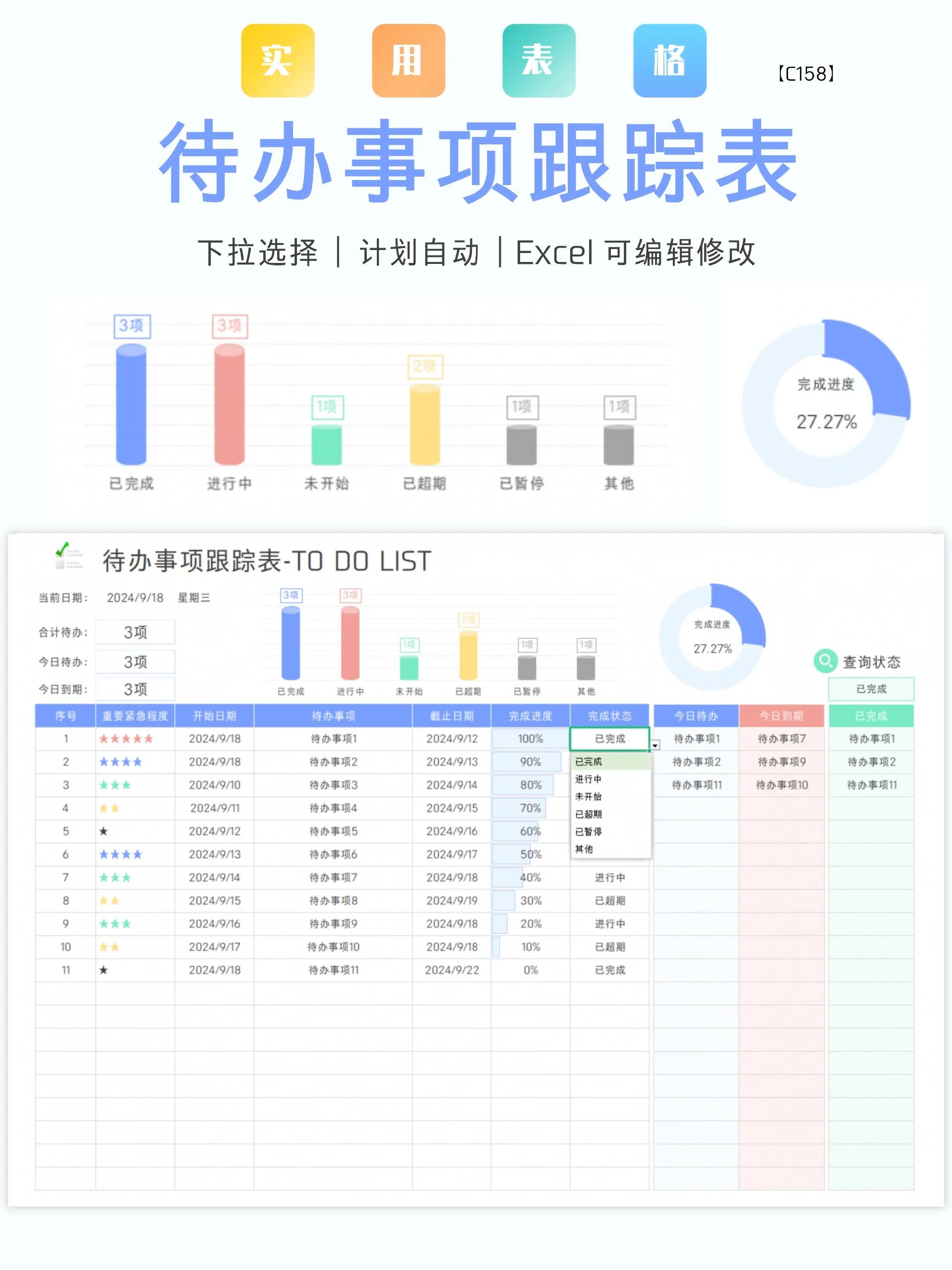
Task: Pick 其他 in the status dropdown list
Action: click(x=610, y=849)
